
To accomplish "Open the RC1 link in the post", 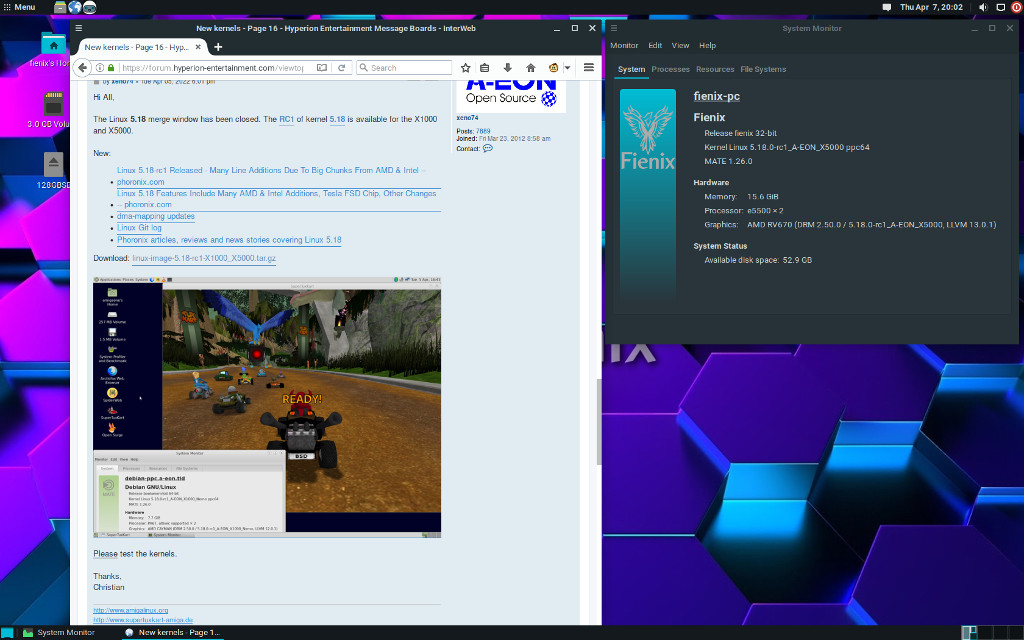I will (287, 119).
